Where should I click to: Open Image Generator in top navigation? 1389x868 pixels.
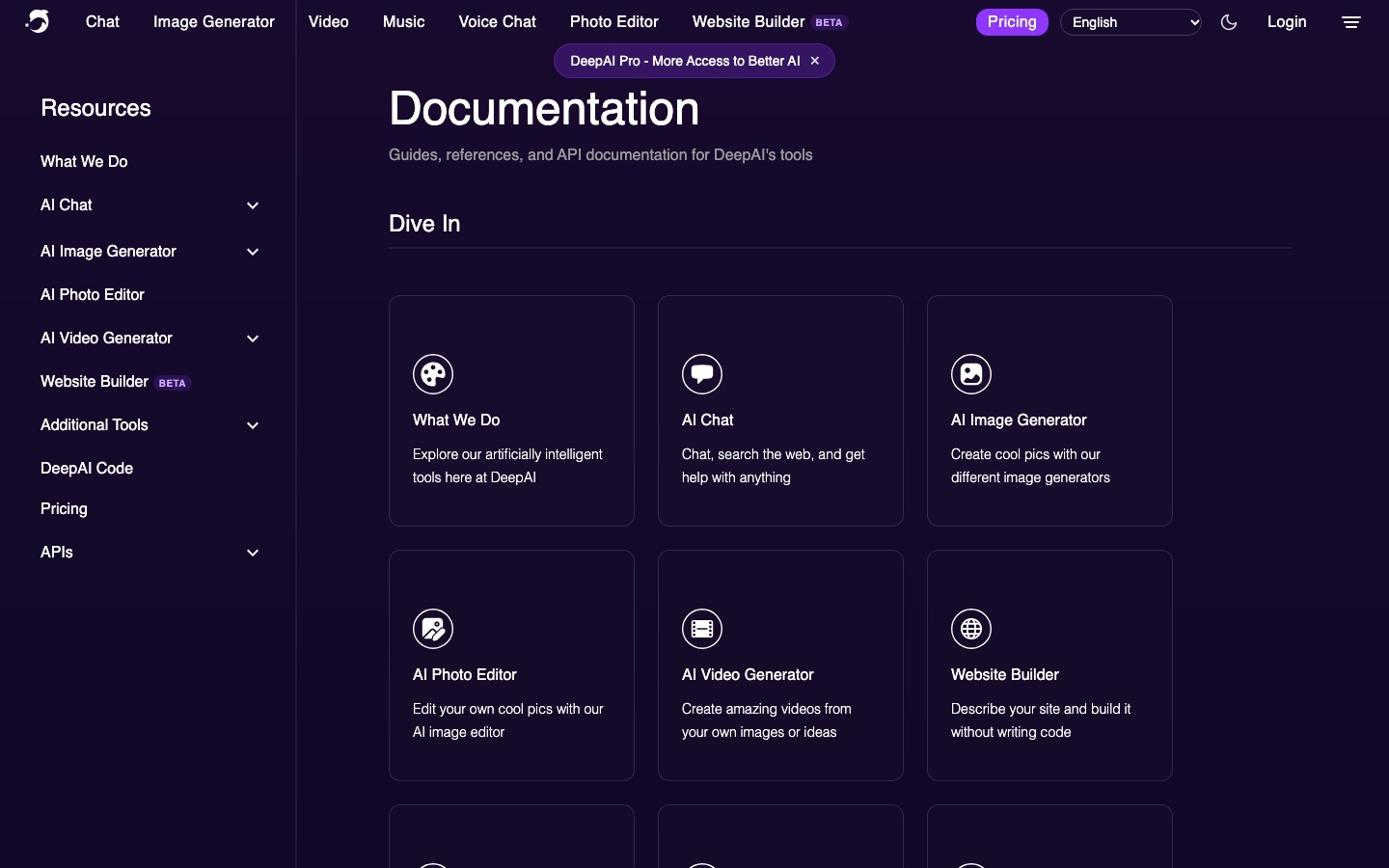click(214, 21)
